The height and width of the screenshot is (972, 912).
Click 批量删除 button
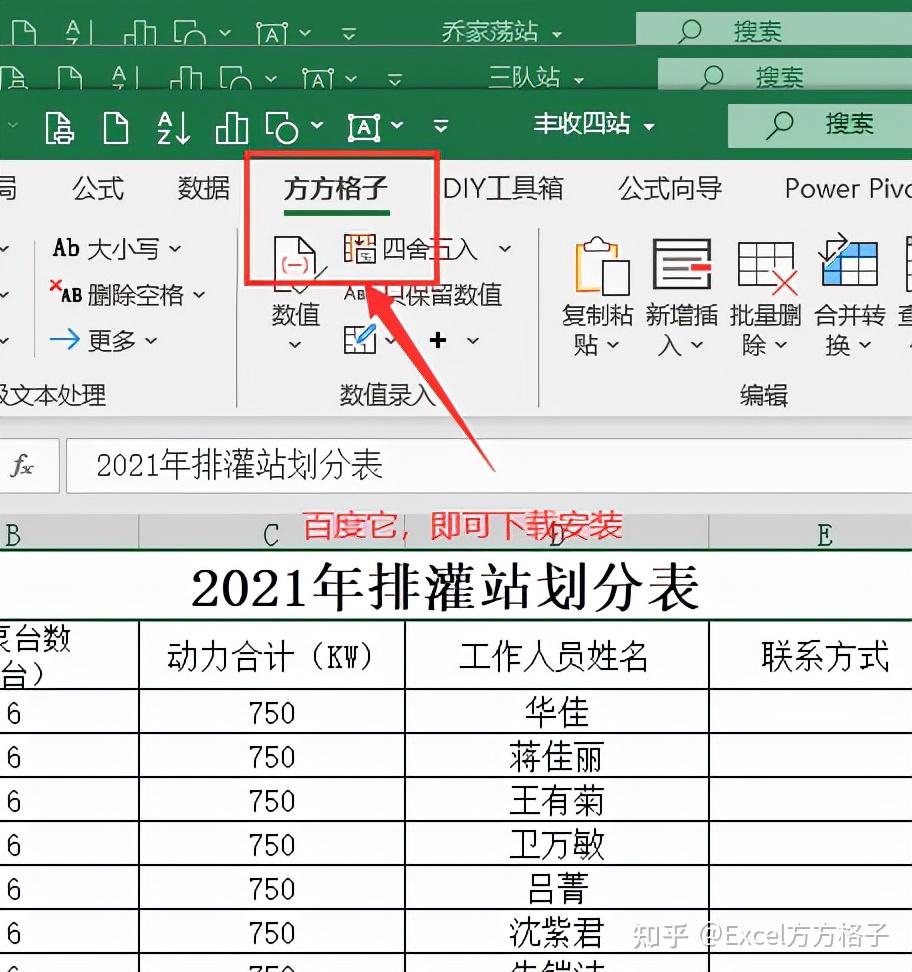[x=765, y=297]
